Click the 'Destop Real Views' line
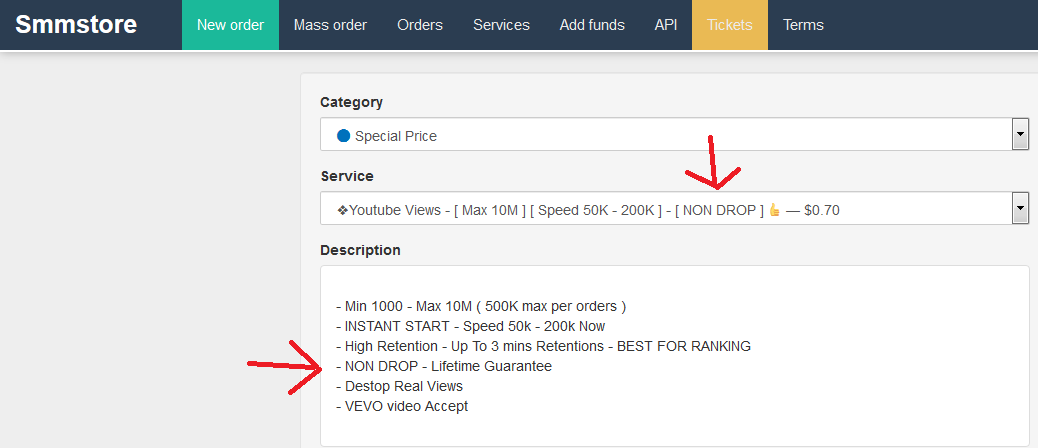Viewport: 1038px width, 448px height. coord(400,386)
